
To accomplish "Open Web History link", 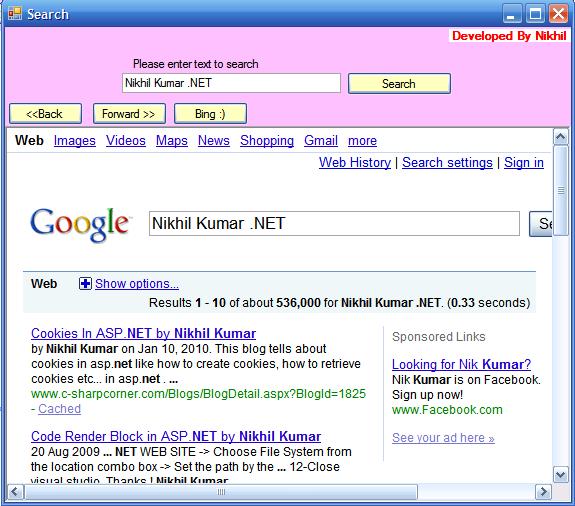I will pyautogui.click(x=355, y=162).
